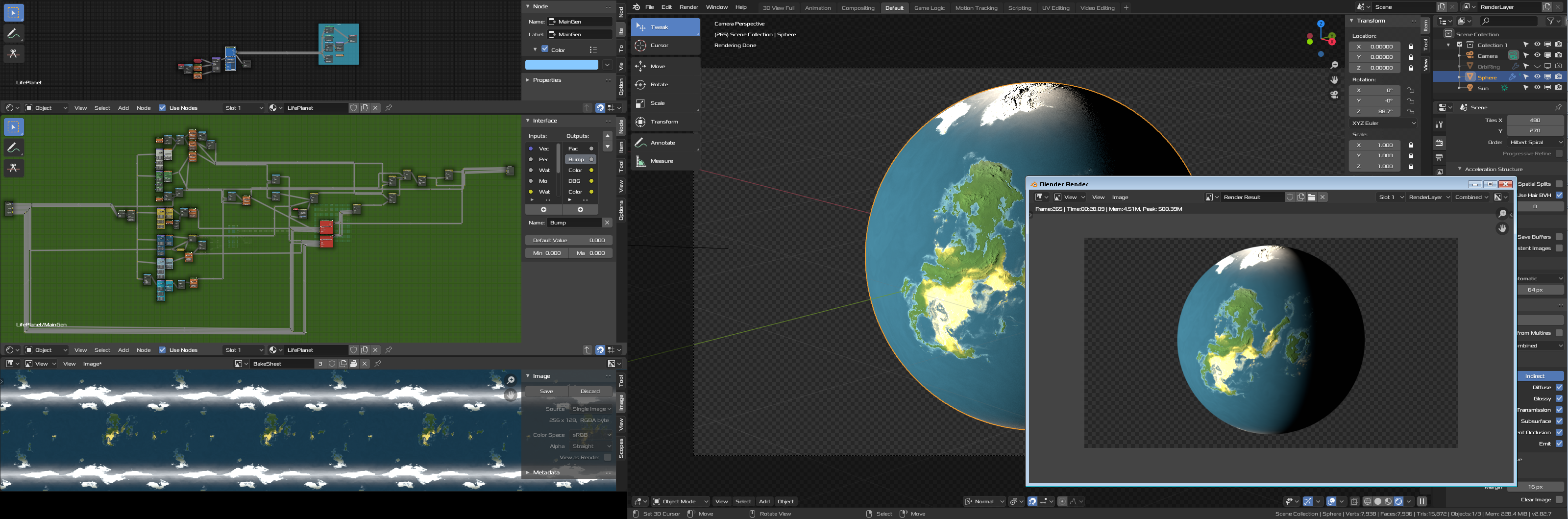This screenshot has width=1568, height=519.
Task: Click pan hand icon in Blender Render window
Action: tap(1502, 228)
